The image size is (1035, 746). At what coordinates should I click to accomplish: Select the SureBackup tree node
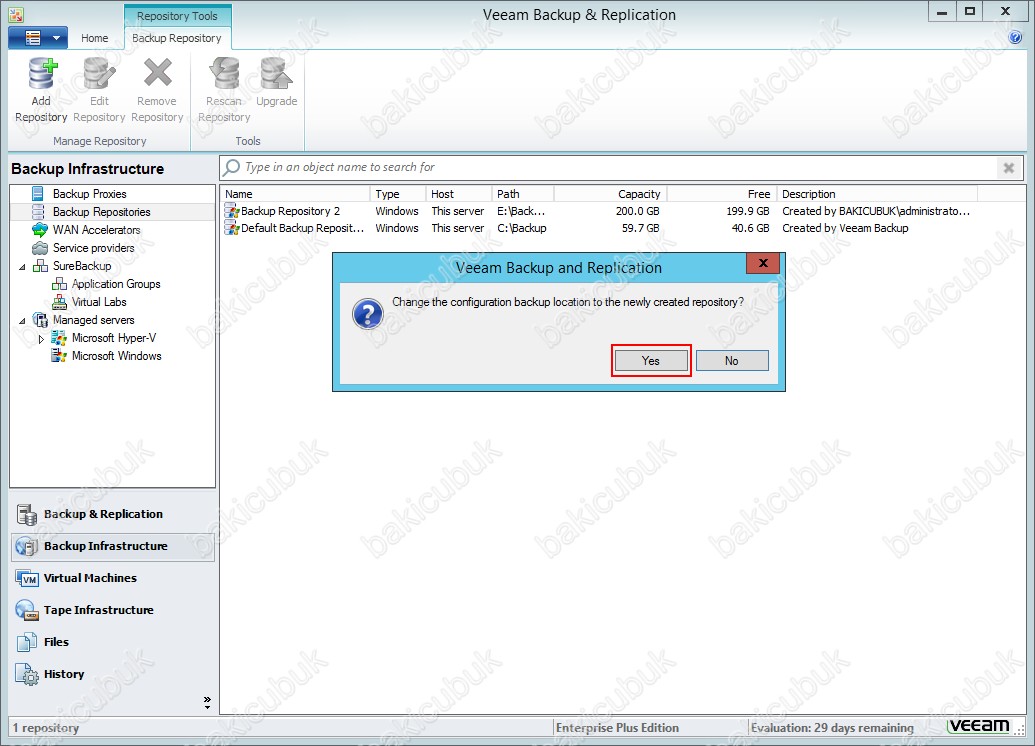(x=82, y=265)
